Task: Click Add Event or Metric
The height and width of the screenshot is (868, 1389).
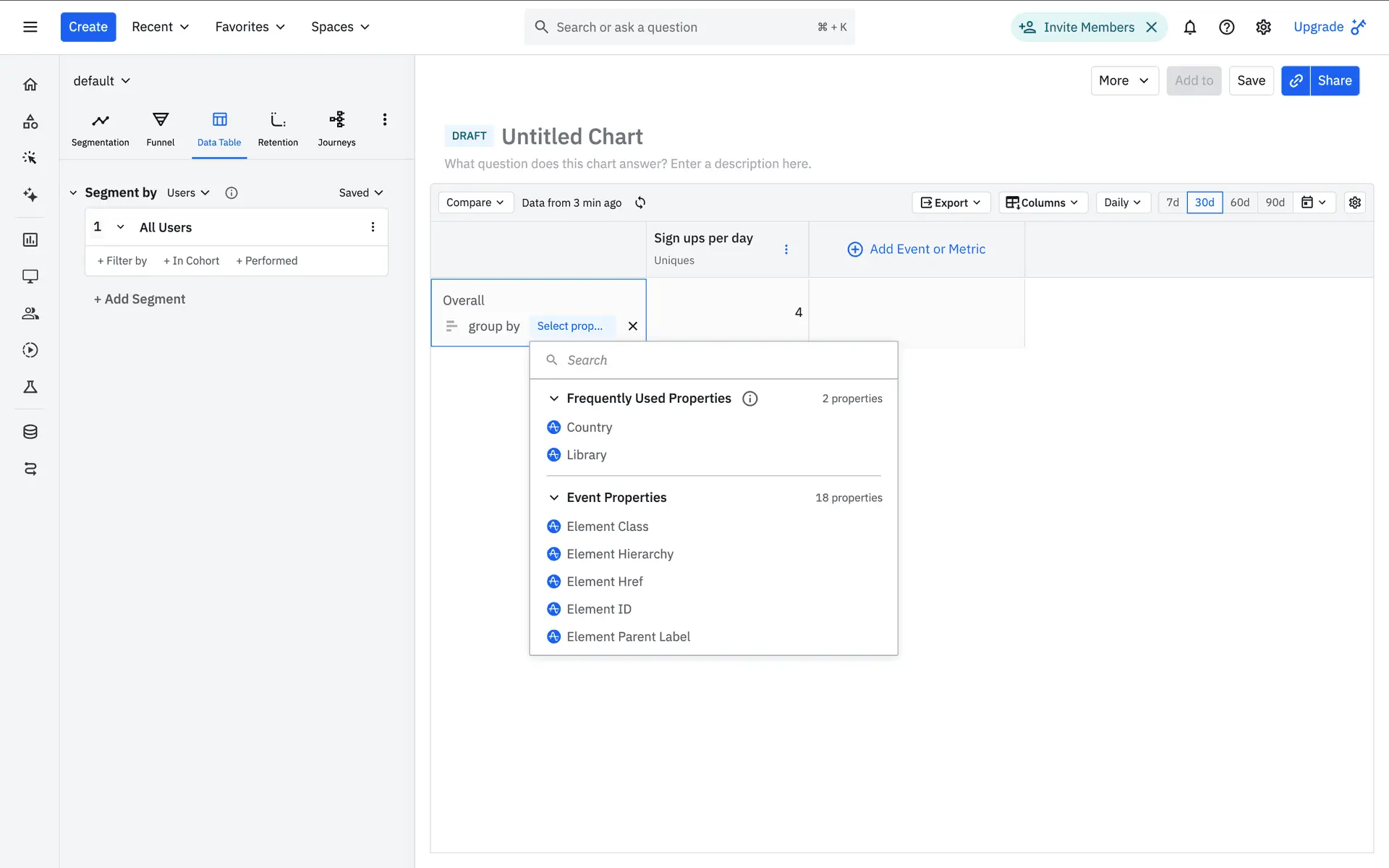Action: tap(917, 249)
